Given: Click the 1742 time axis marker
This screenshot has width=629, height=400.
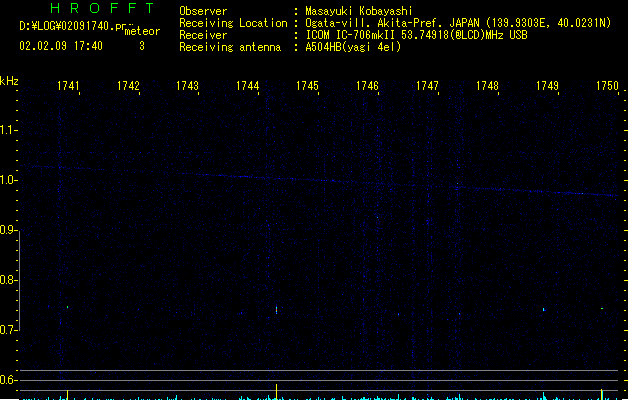Looking at the screenshot, I should click(x=128, y=86).
